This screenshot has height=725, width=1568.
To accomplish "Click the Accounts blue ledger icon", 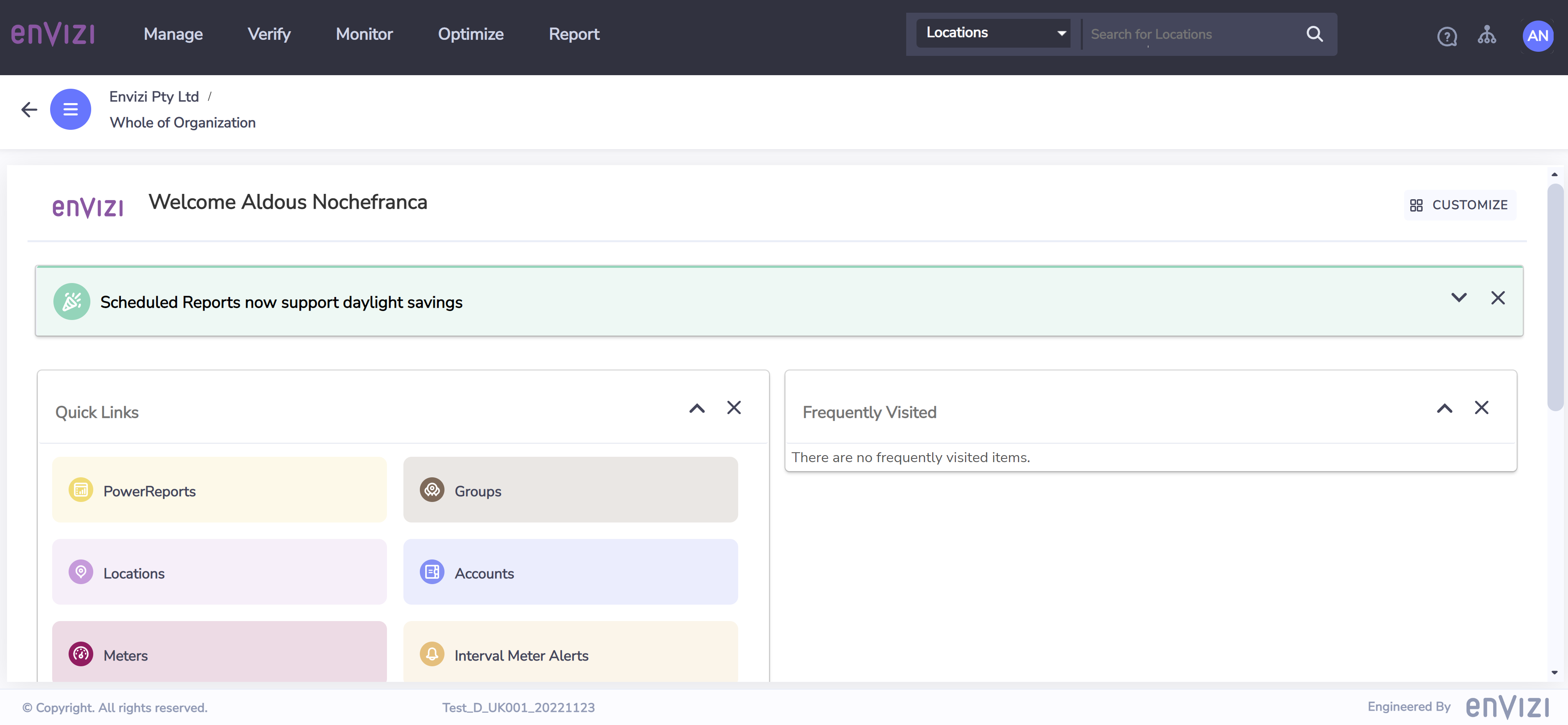I will (x=432, y=572).
